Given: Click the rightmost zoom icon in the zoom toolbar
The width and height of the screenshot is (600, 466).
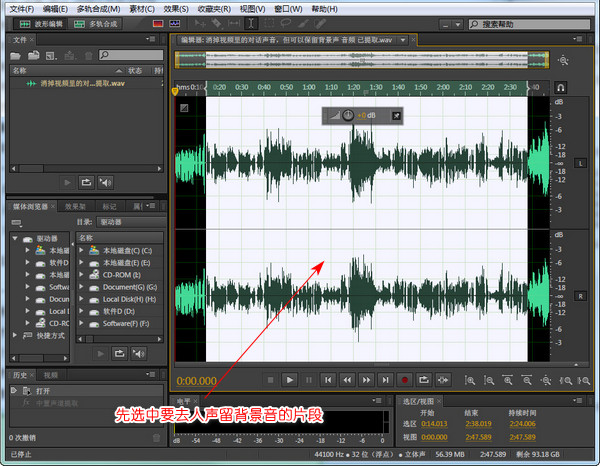Looking at the screenshot, I should pyautogui.click(x=584, y=380).
